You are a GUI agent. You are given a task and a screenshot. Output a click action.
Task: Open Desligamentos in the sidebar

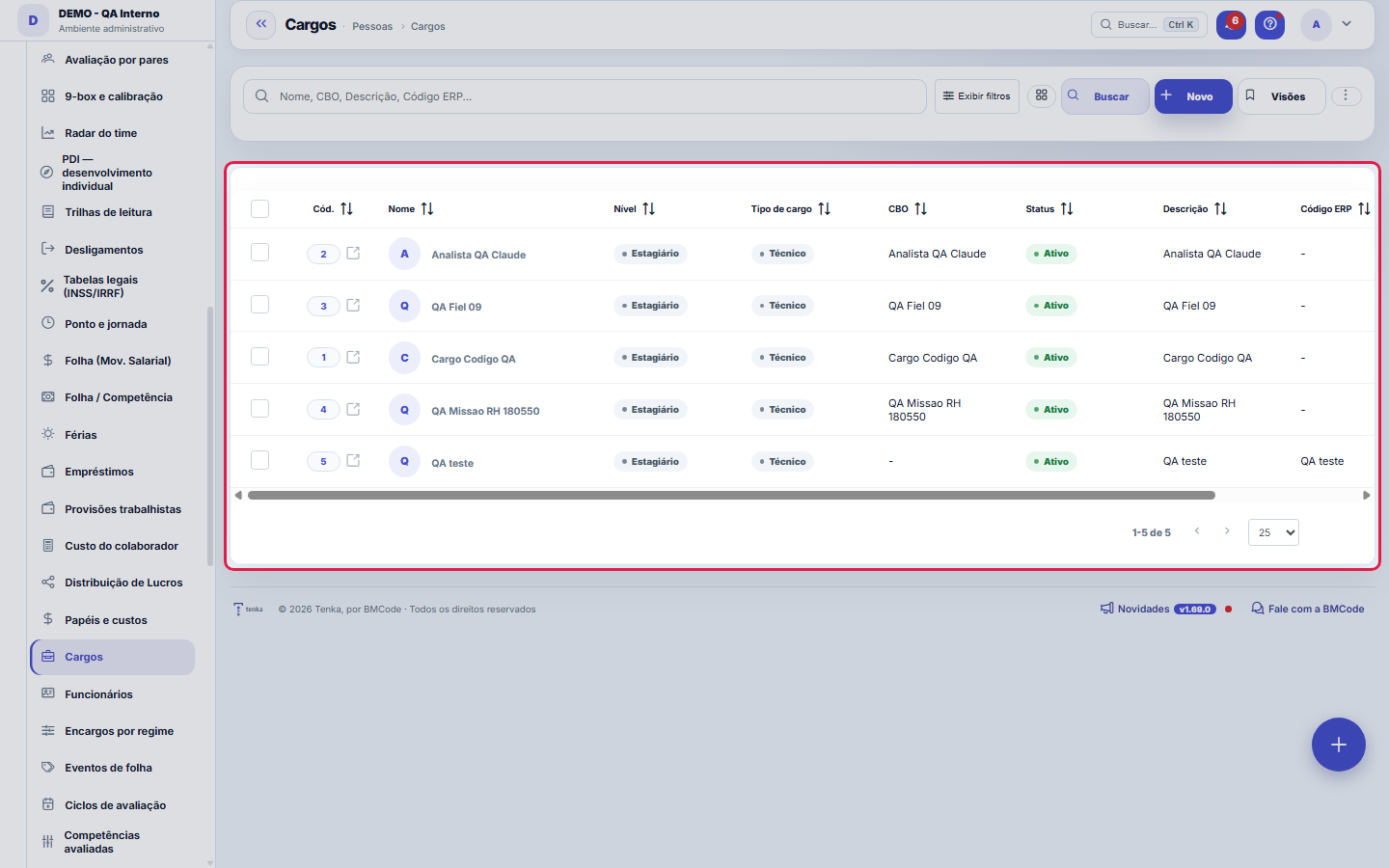pos(112,250)
